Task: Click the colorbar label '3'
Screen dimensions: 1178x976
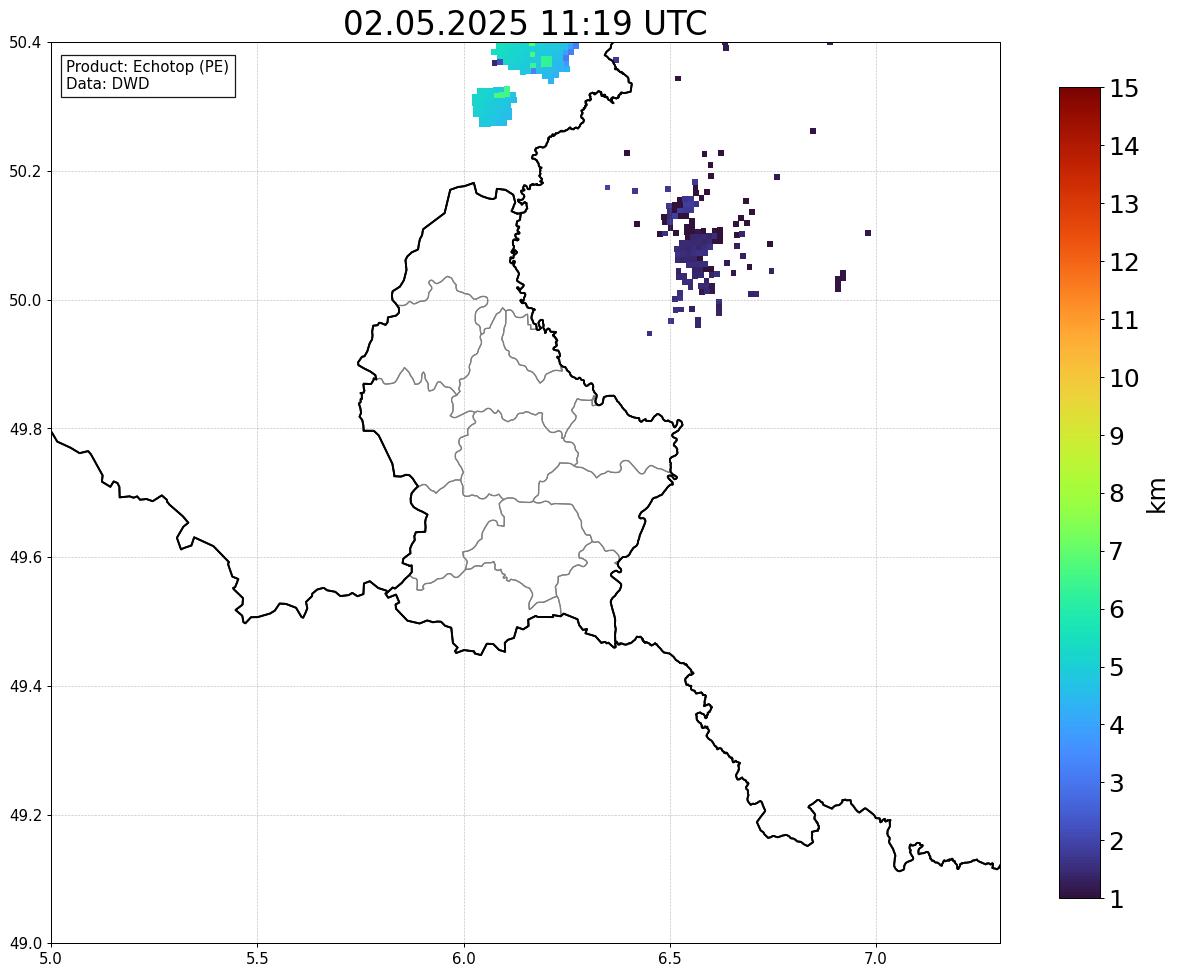Action: coord(1117,783)
